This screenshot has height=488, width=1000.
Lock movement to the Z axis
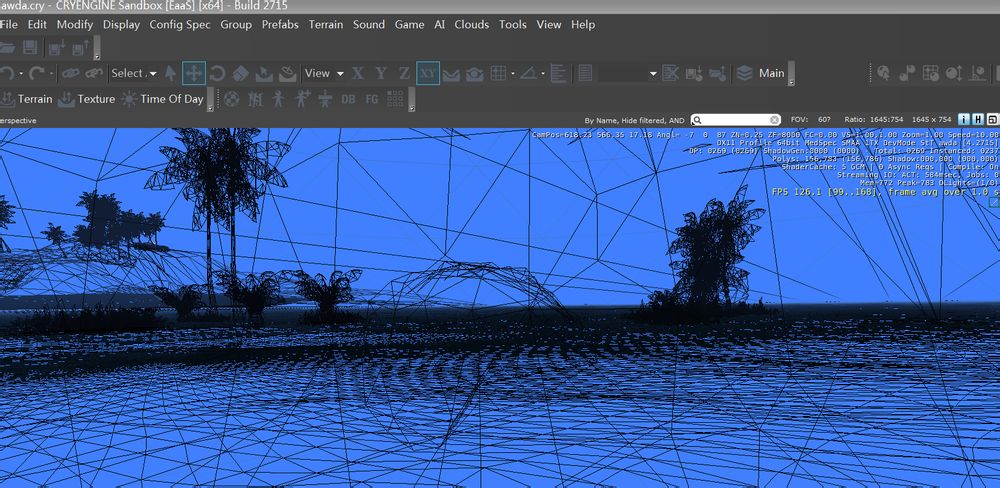click(404, 73)
